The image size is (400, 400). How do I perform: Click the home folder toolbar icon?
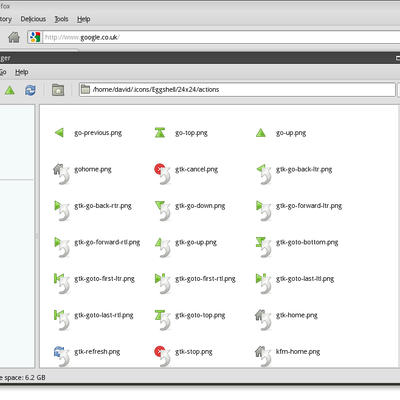point(58,90)
